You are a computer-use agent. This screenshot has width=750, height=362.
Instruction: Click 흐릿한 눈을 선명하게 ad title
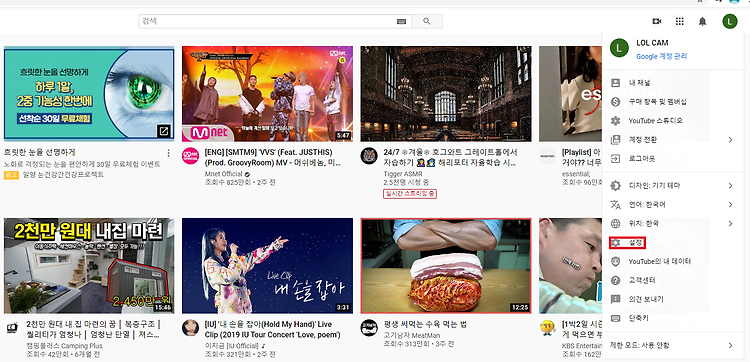click(x=40, y=153)
